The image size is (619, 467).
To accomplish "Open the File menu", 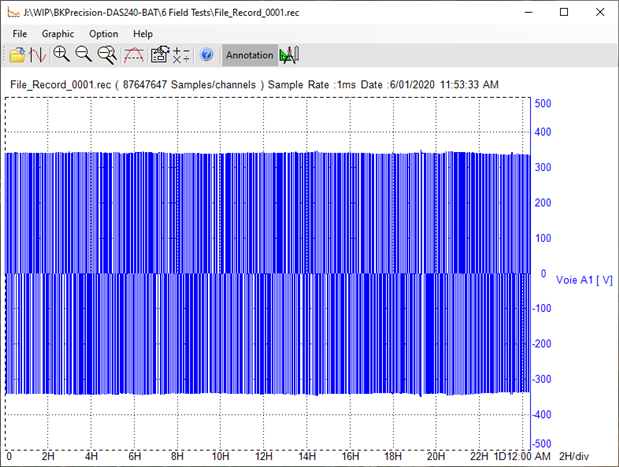I will (20, 34).
